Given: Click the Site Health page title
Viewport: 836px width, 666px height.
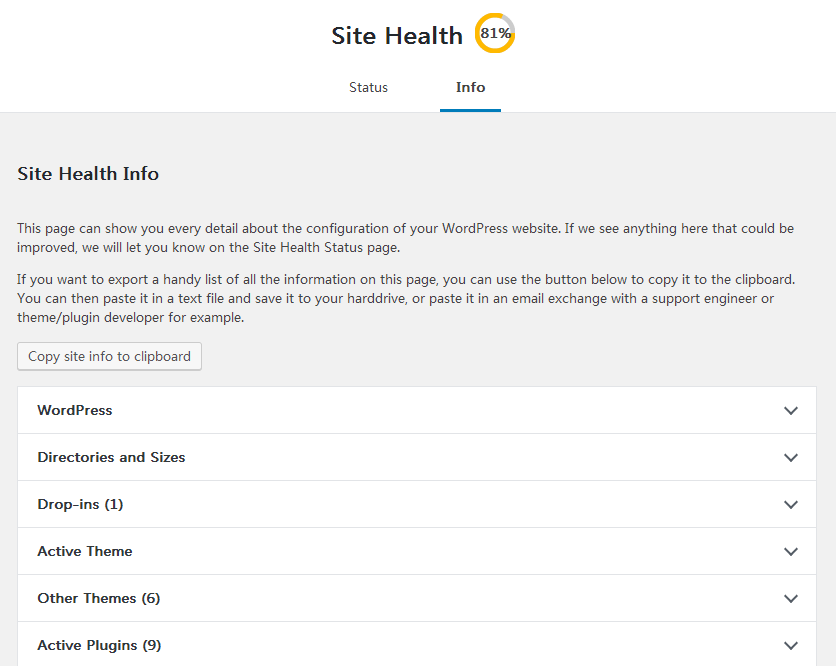Looking at the screenshot, I should pos(397,36).
